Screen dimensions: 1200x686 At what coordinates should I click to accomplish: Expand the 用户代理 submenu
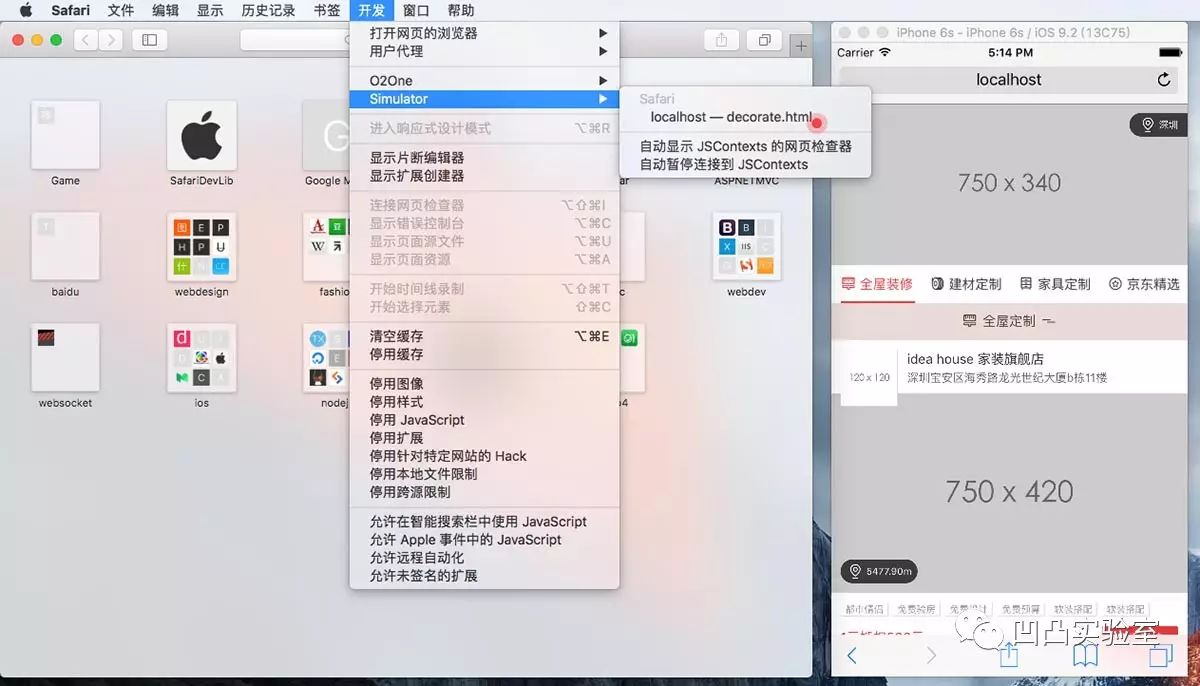pyautogui.click(x=484, y=51)
